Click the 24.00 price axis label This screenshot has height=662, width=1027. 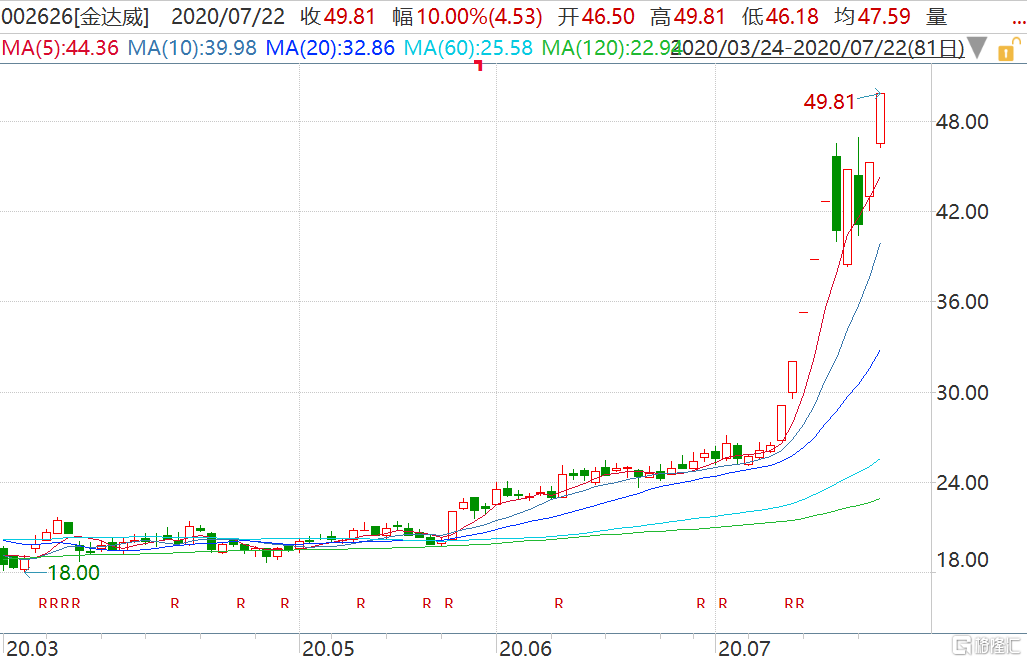point(962,483)
